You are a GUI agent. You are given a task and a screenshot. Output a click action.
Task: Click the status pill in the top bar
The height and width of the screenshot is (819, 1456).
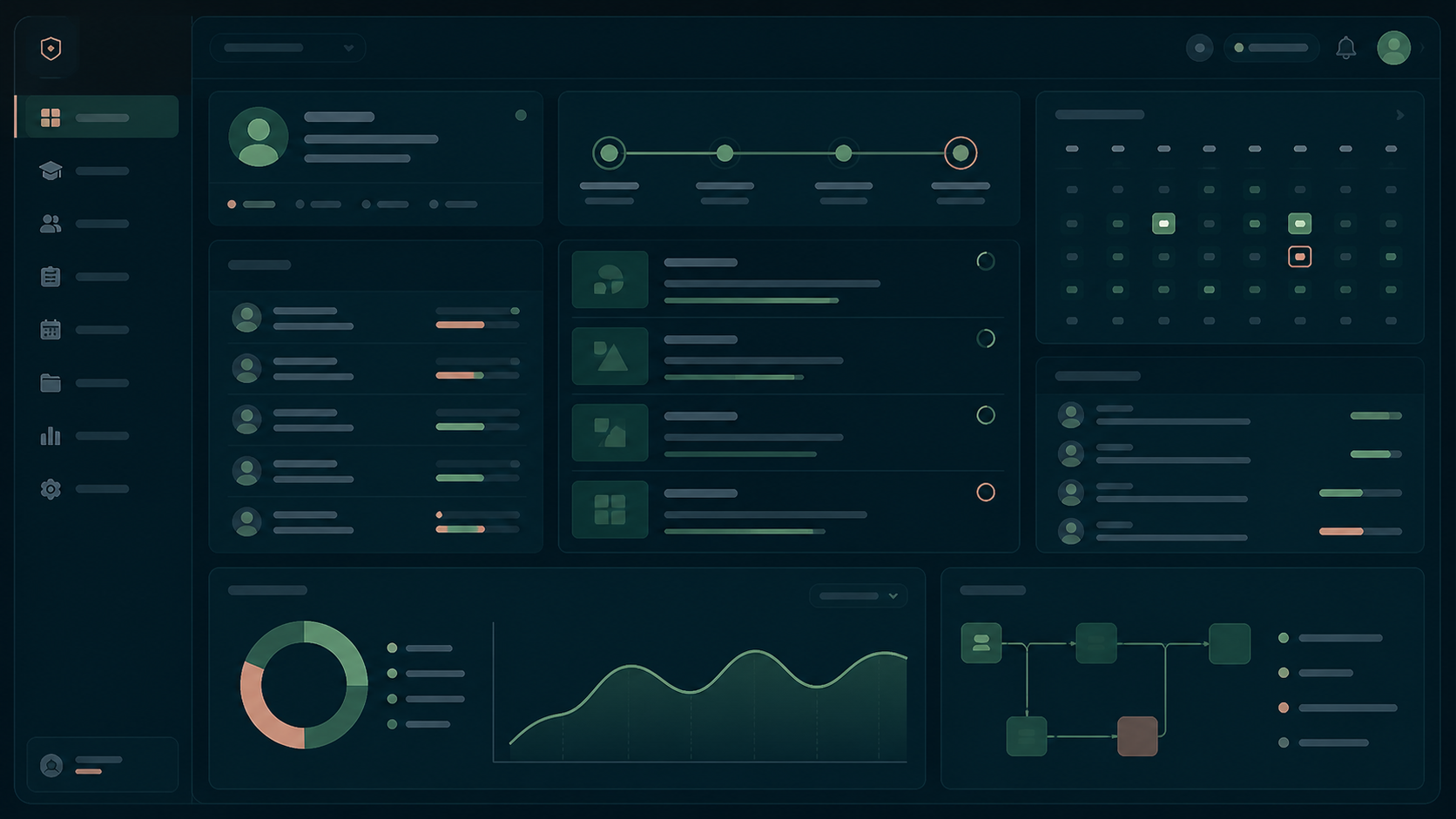(1271, 48)
